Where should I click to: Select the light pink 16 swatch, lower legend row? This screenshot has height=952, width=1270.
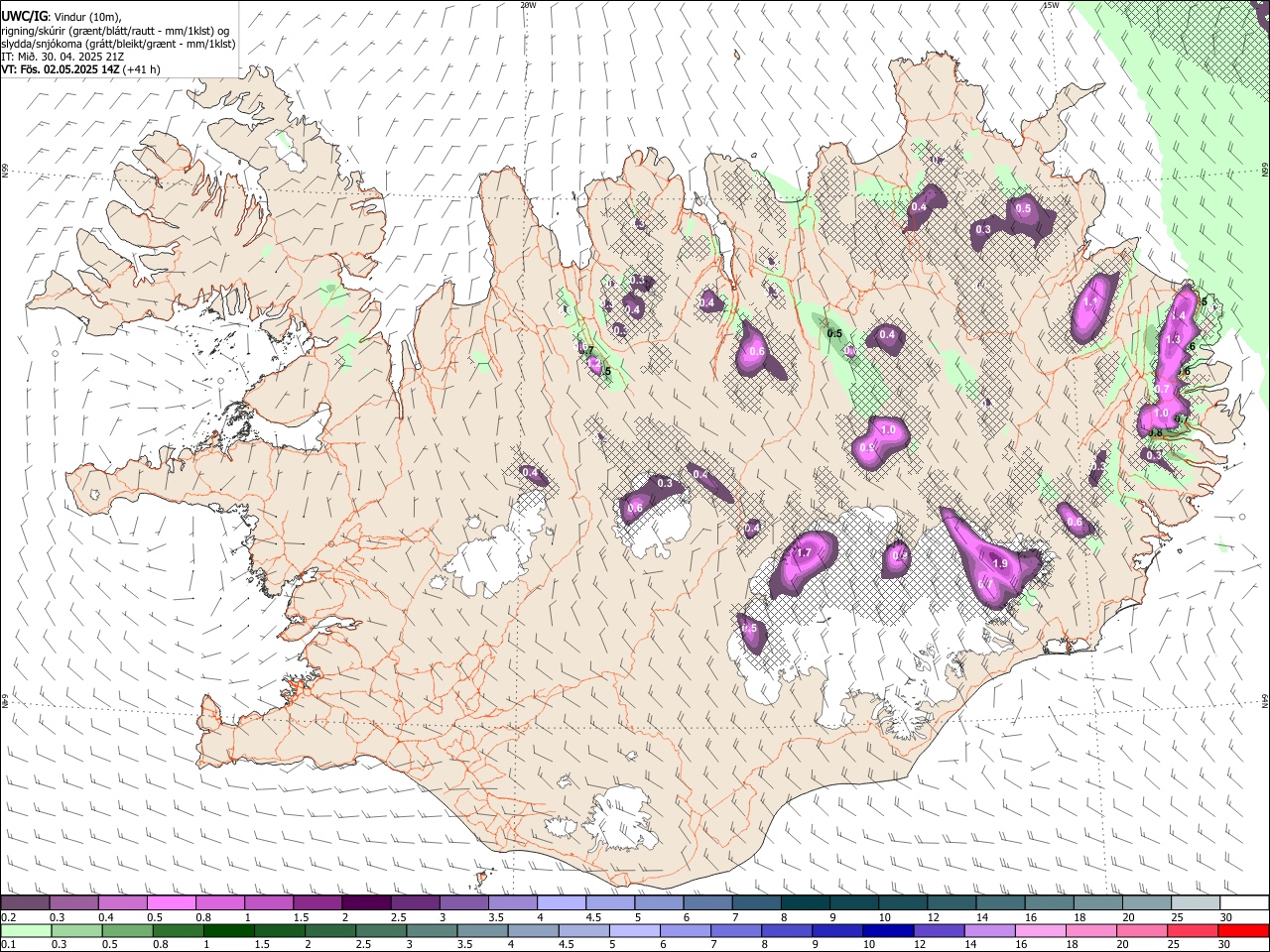tap(1040, 930)
